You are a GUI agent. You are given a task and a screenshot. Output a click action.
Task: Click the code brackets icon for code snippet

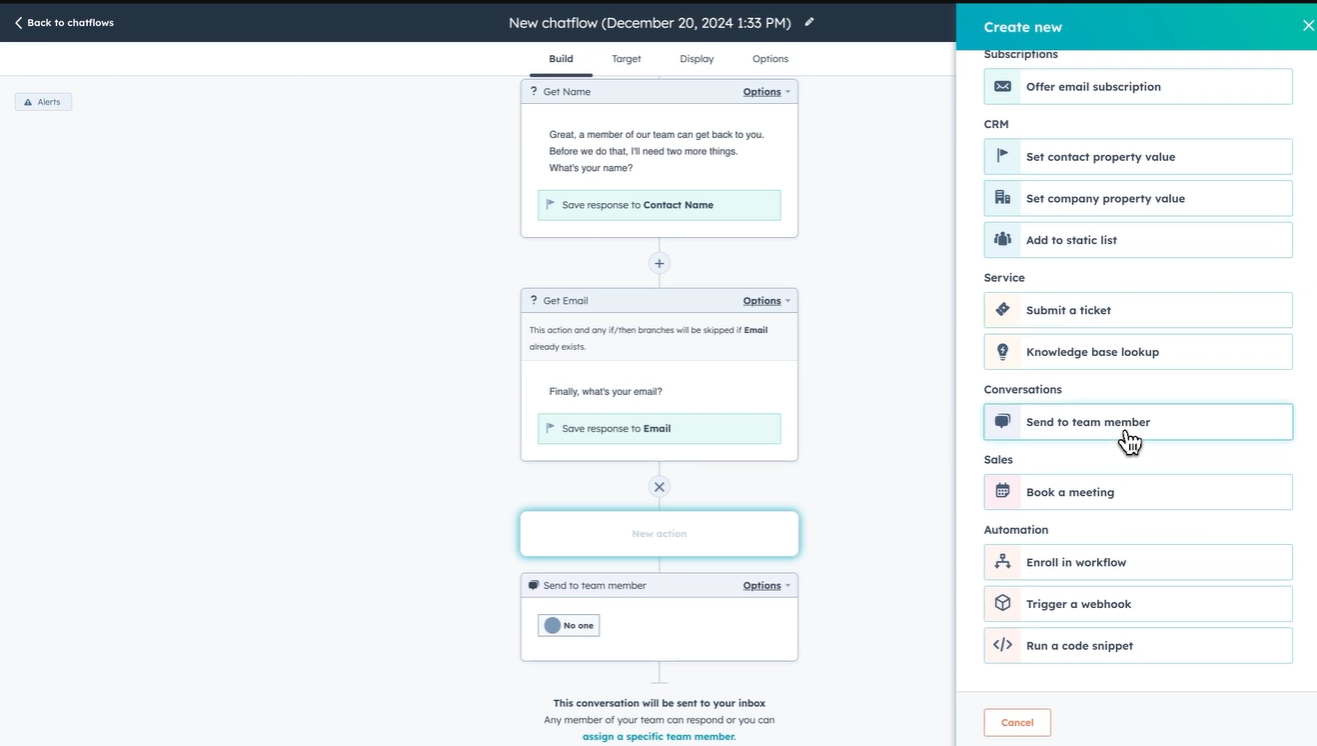point(1002,645)
